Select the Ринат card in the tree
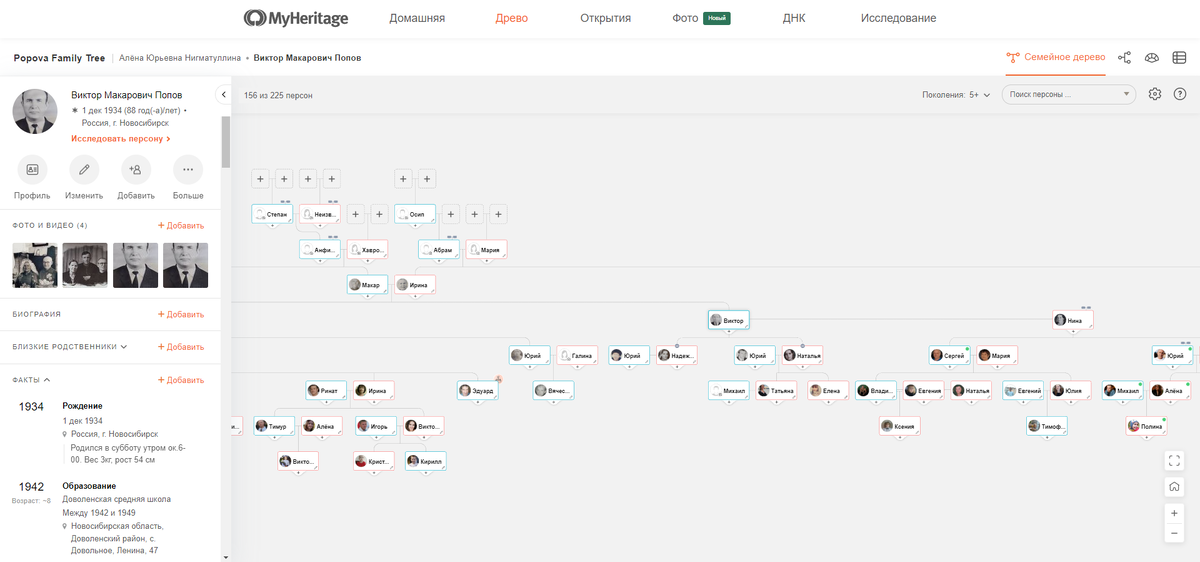The width and height of the screenshot is (1200, 562). tap(327, 391)
